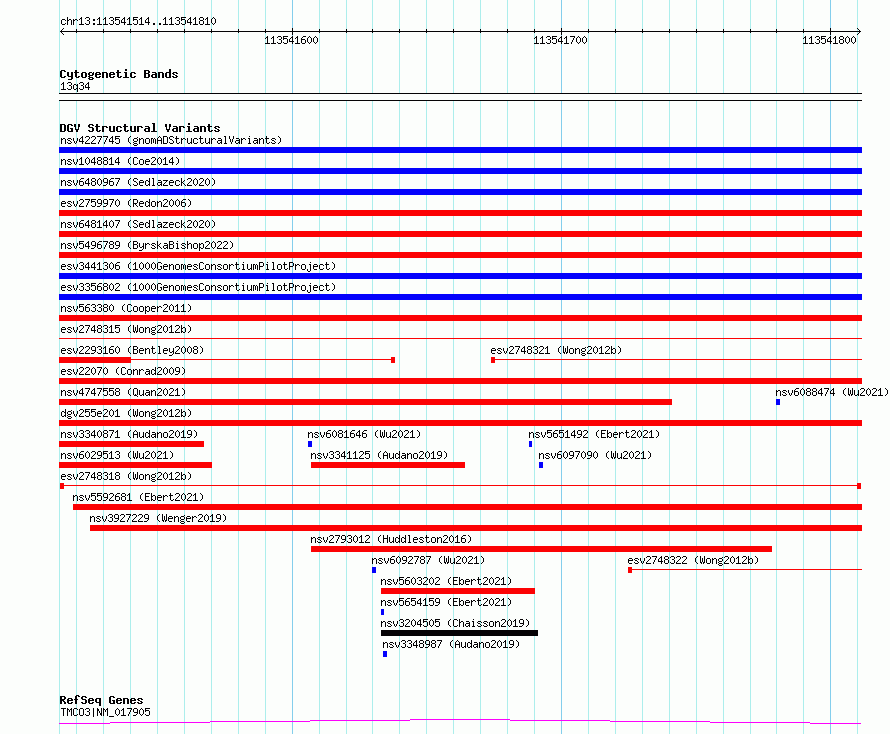The image size is (890, 734).
Task: Click nsv3204505 (Chaisson2019) label
Action: (455, 623)
